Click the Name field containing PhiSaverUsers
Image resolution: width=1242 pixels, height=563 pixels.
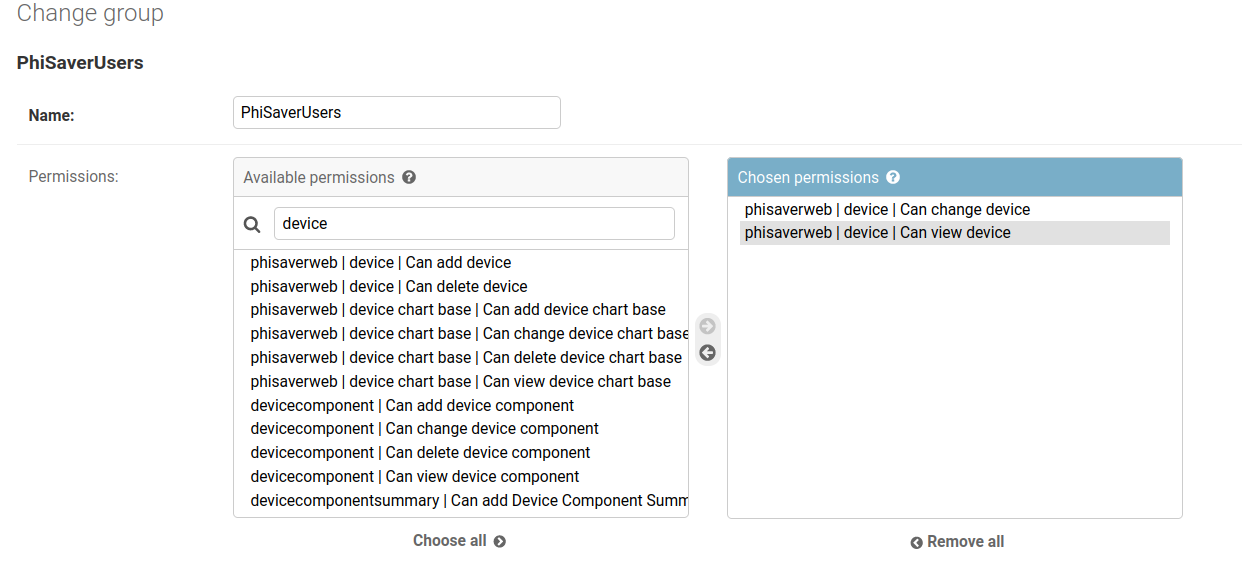(397, 113)
